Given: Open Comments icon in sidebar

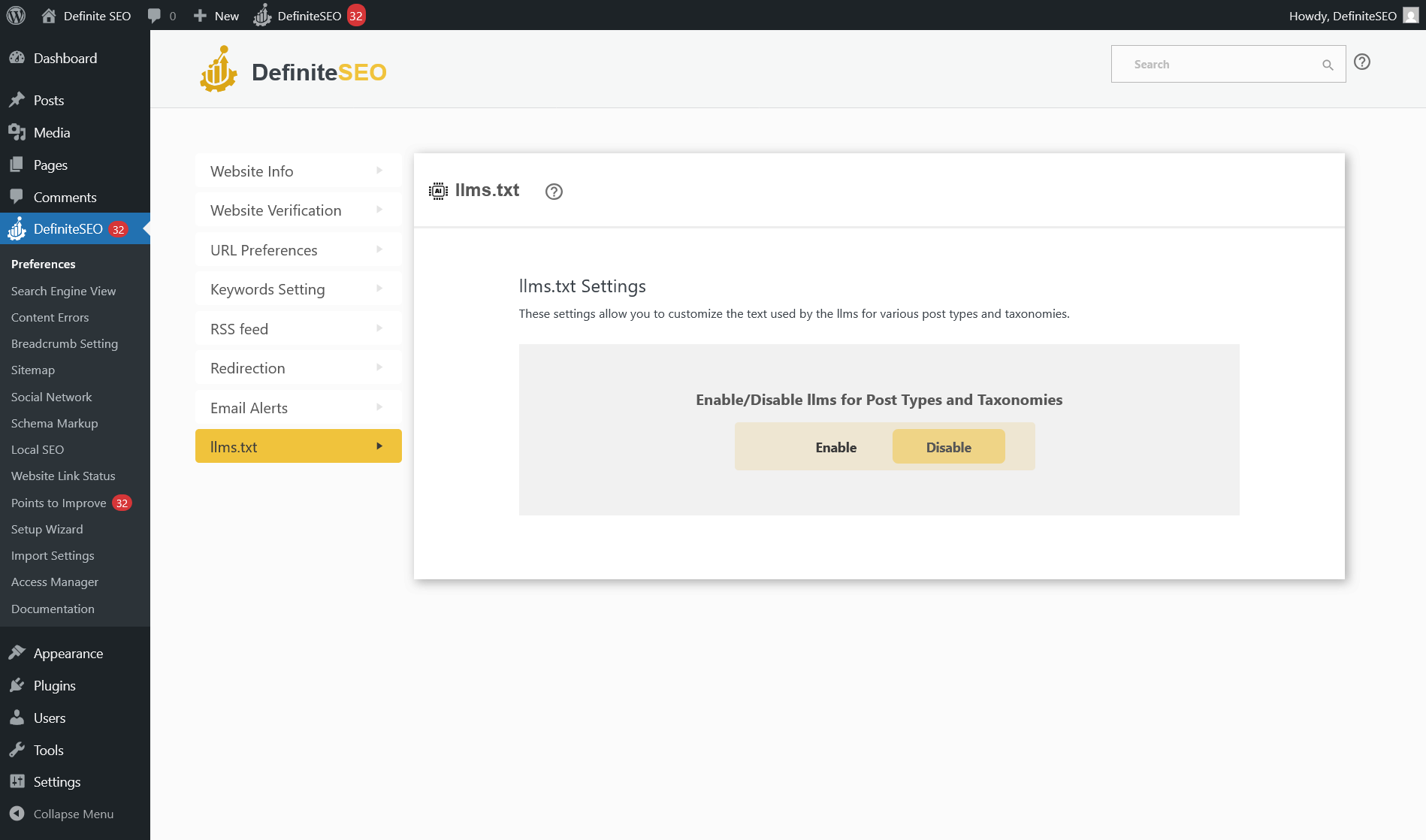Looking at the screenshot, I should tap(17, 197).
